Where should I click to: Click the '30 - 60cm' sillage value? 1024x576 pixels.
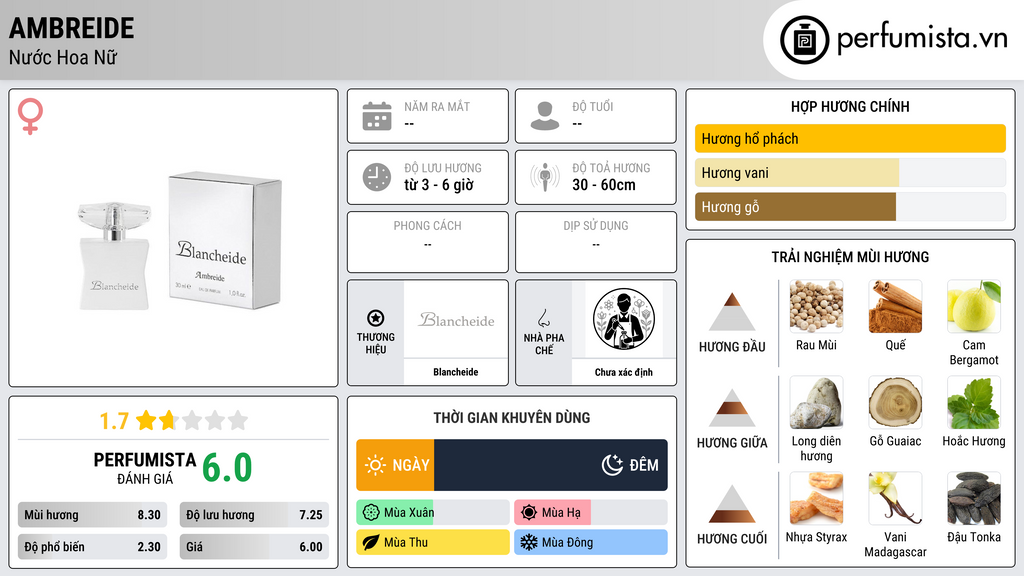coord(604,185)
